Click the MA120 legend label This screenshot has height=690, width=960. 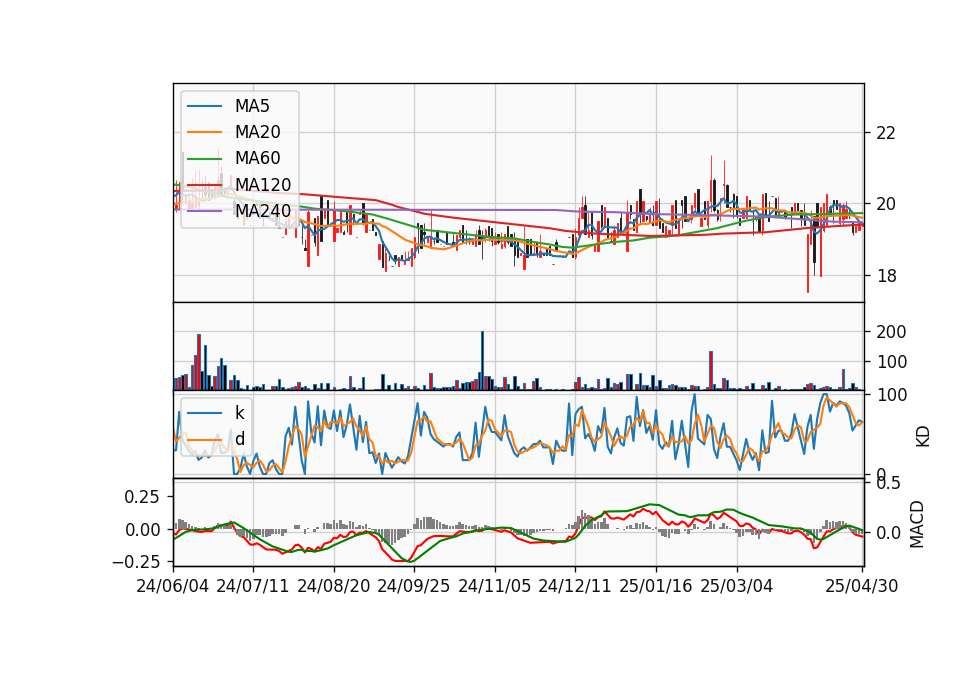coord(263,184)
